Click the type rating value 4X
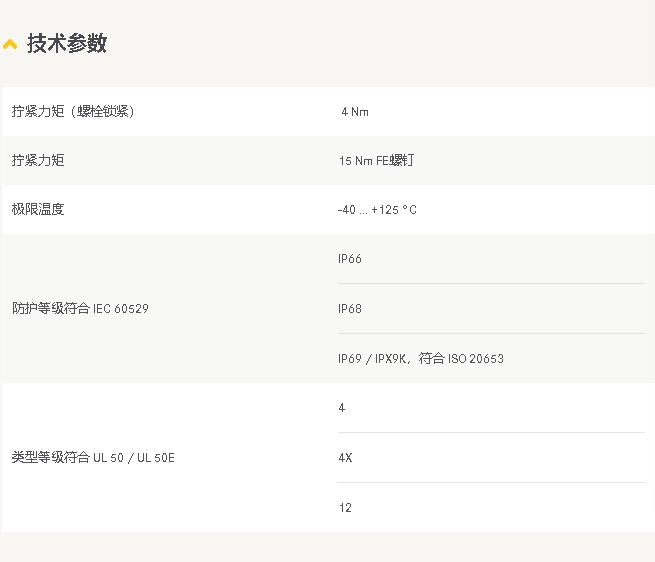655x562 pixels. pos(345,458)
